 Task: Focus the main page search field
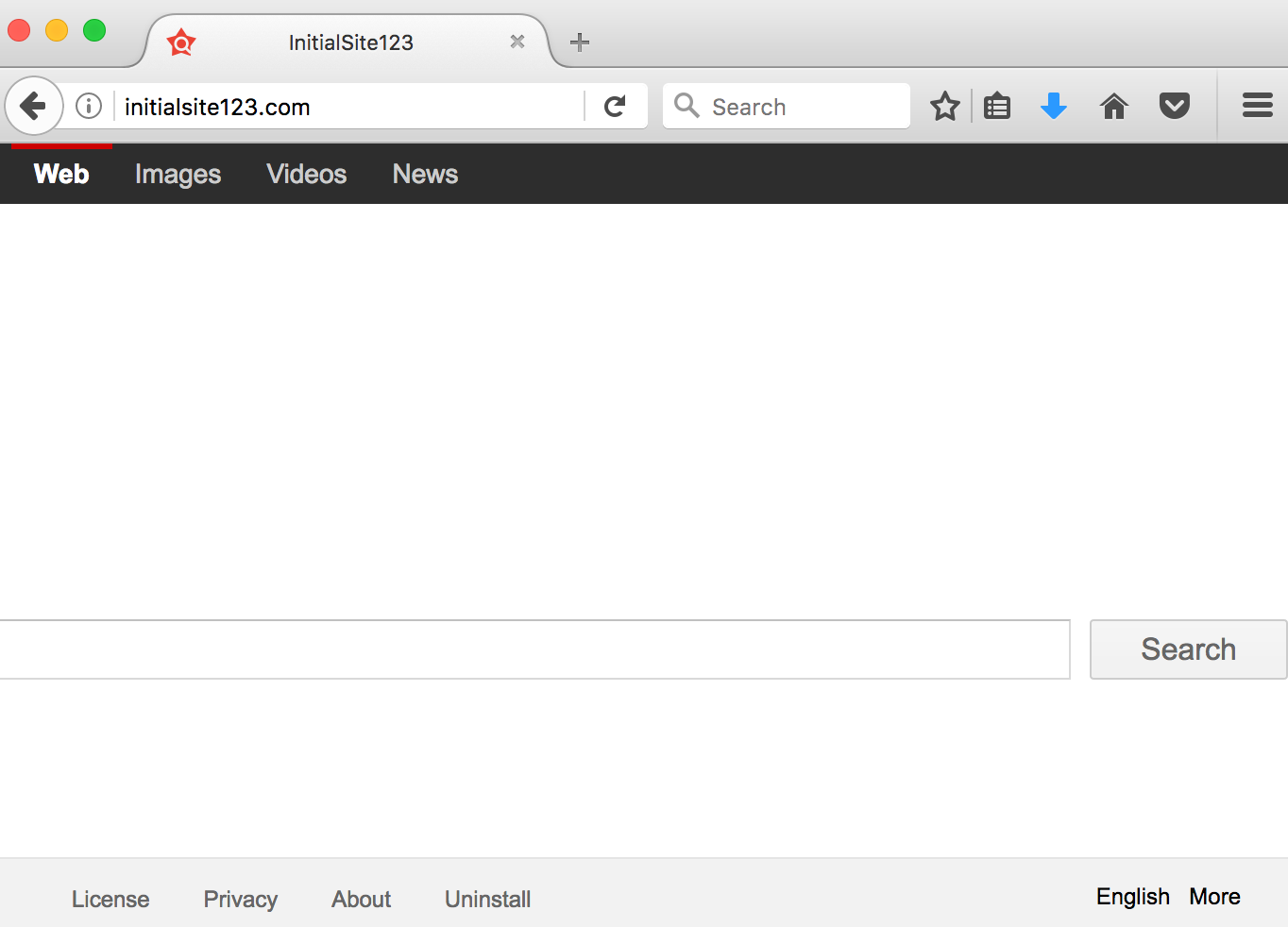pyautogui.click(x=534, y=649)
